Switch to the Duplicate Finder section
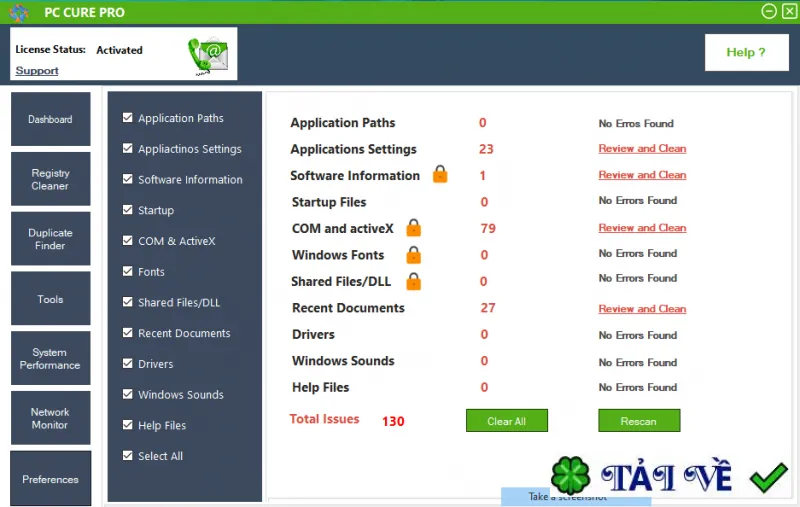Viewport: 800px width, 507px height. (51, 239)
